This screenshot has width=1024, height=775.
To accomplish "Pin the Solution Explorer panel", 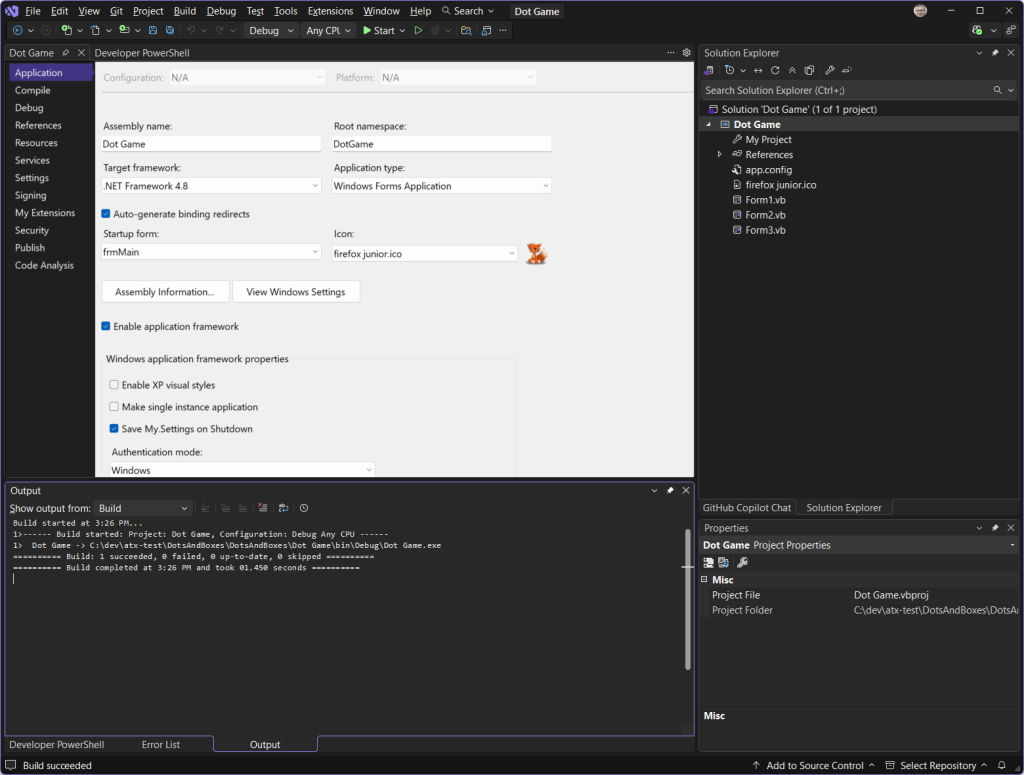I will pyautogui.click(x=996, y=52).
